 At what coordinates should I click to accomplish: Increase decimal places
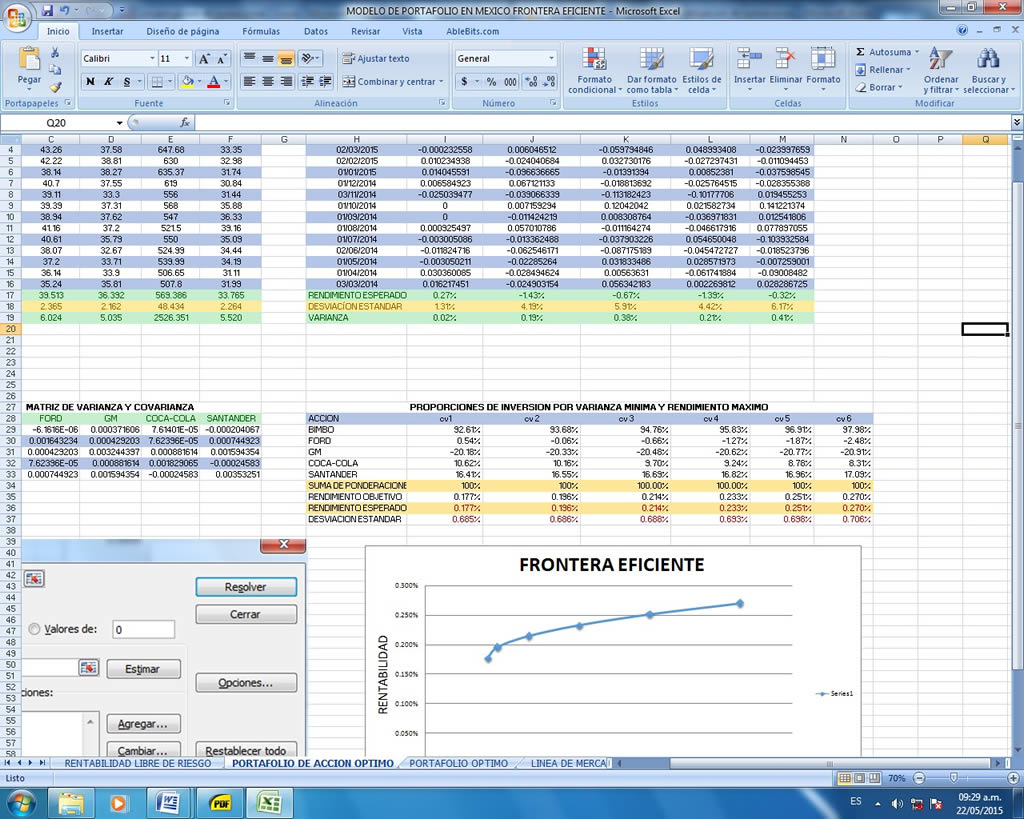pos(532,82)
